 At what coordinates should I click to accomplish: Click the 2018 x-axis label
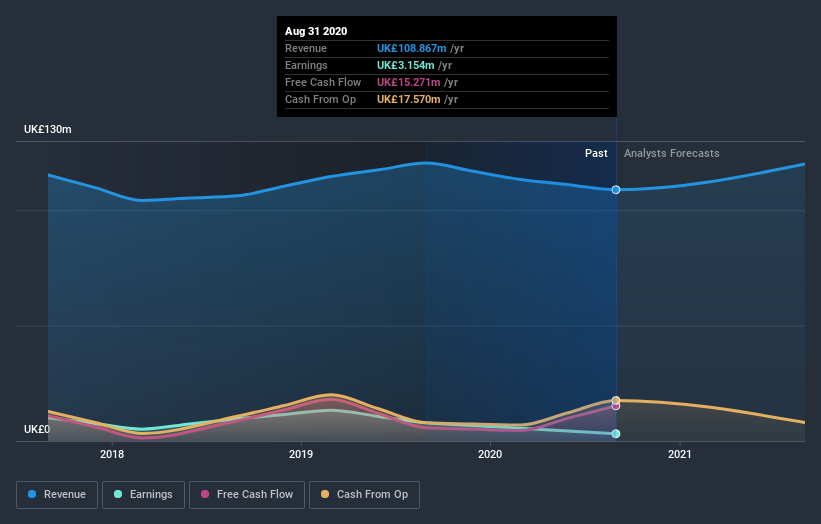[112, 454]
